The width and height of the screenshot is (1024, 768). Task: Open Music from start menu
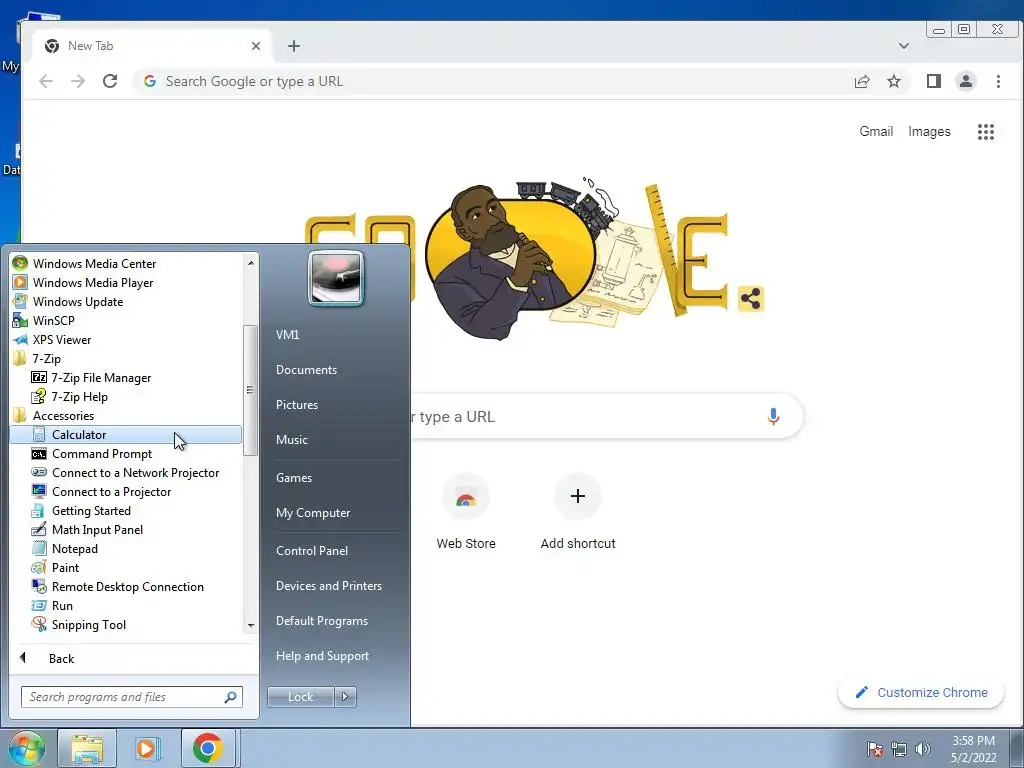coord(292,440)
